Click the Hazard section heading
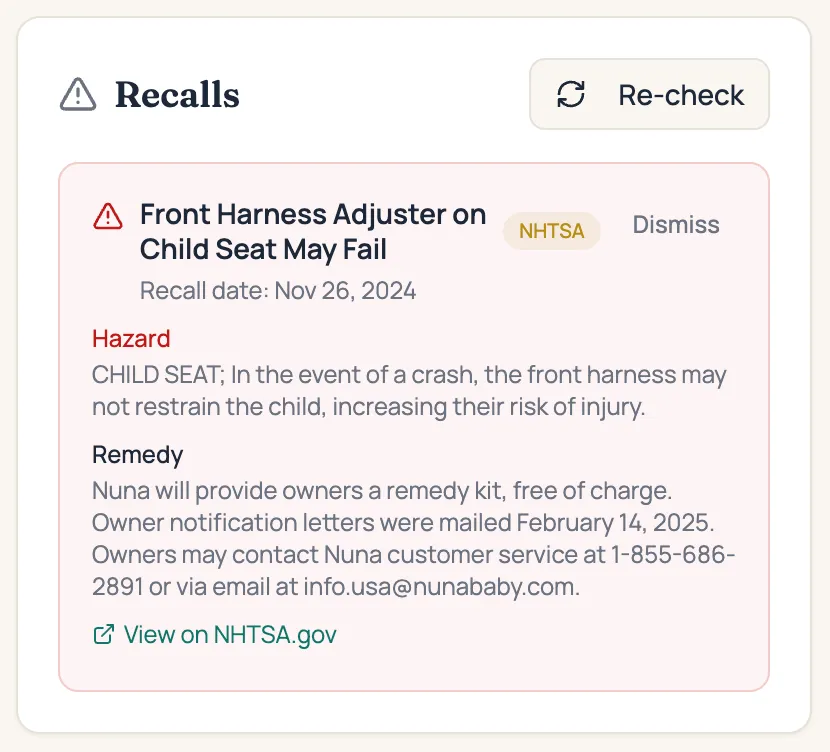Viewport: 830px width, 752px height. tap(130, 339)
